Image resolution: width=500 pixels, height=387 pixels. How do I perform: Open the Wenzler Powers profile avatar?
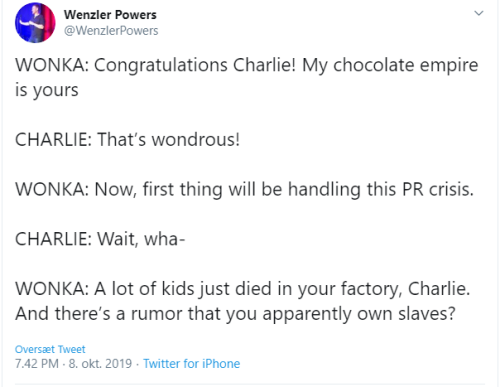click(35, 23)
